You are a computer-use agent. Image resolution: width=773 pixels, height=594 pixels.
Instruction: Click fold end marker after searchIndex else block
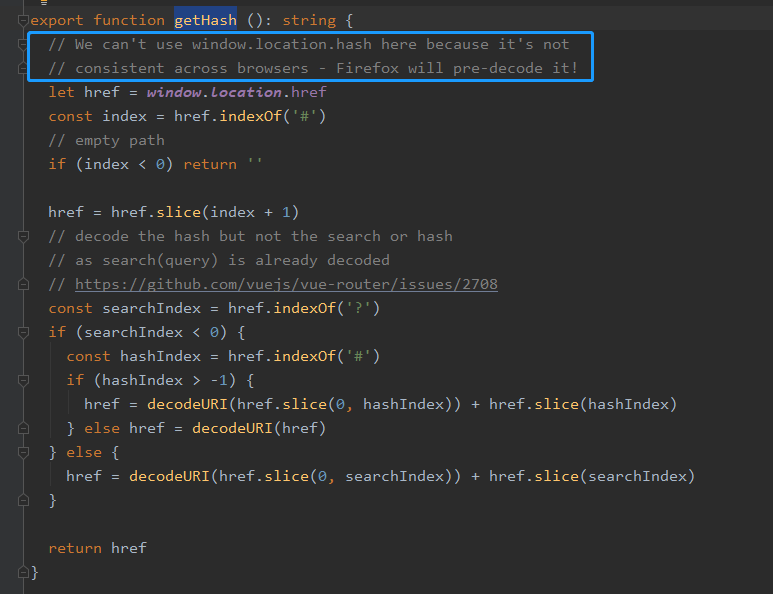pos(23,501)
